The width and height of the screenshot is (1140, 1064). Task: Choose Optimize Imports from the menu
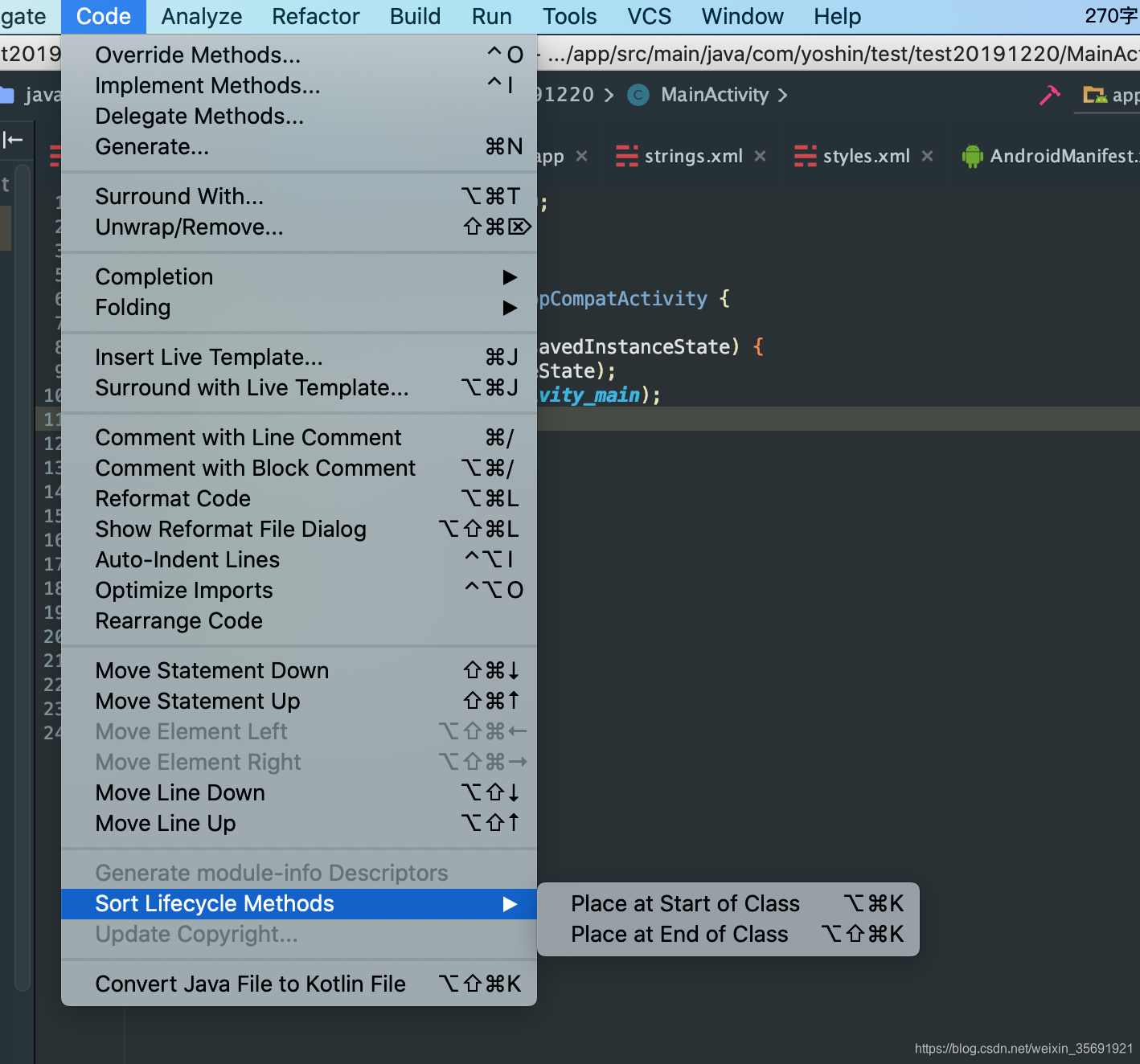(x=183, y=590)
